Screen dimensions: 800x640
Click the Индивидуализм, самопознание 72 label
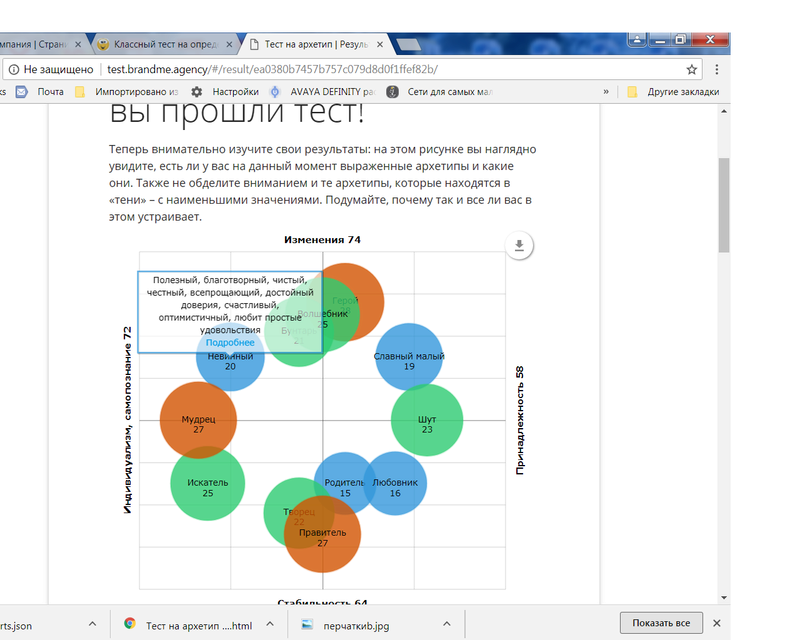pos(127,420)
